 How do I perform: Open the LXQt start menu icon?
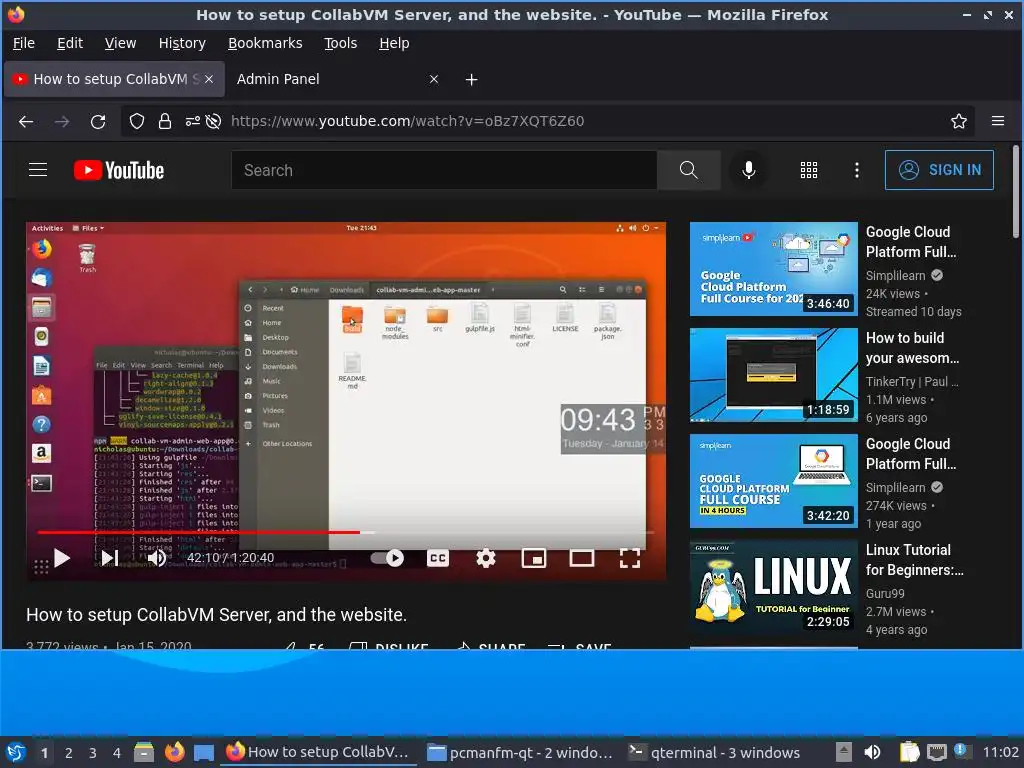[x=16, y=752]
